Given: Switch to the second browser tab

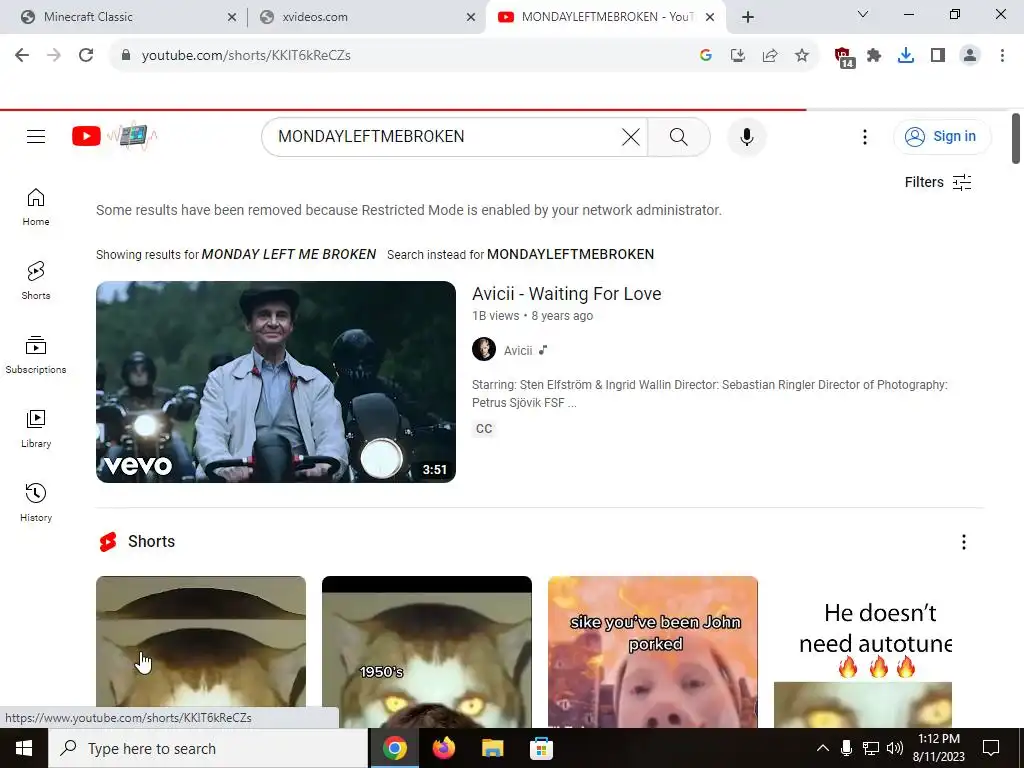Looking at the screenshot, I should coord(366,17).
